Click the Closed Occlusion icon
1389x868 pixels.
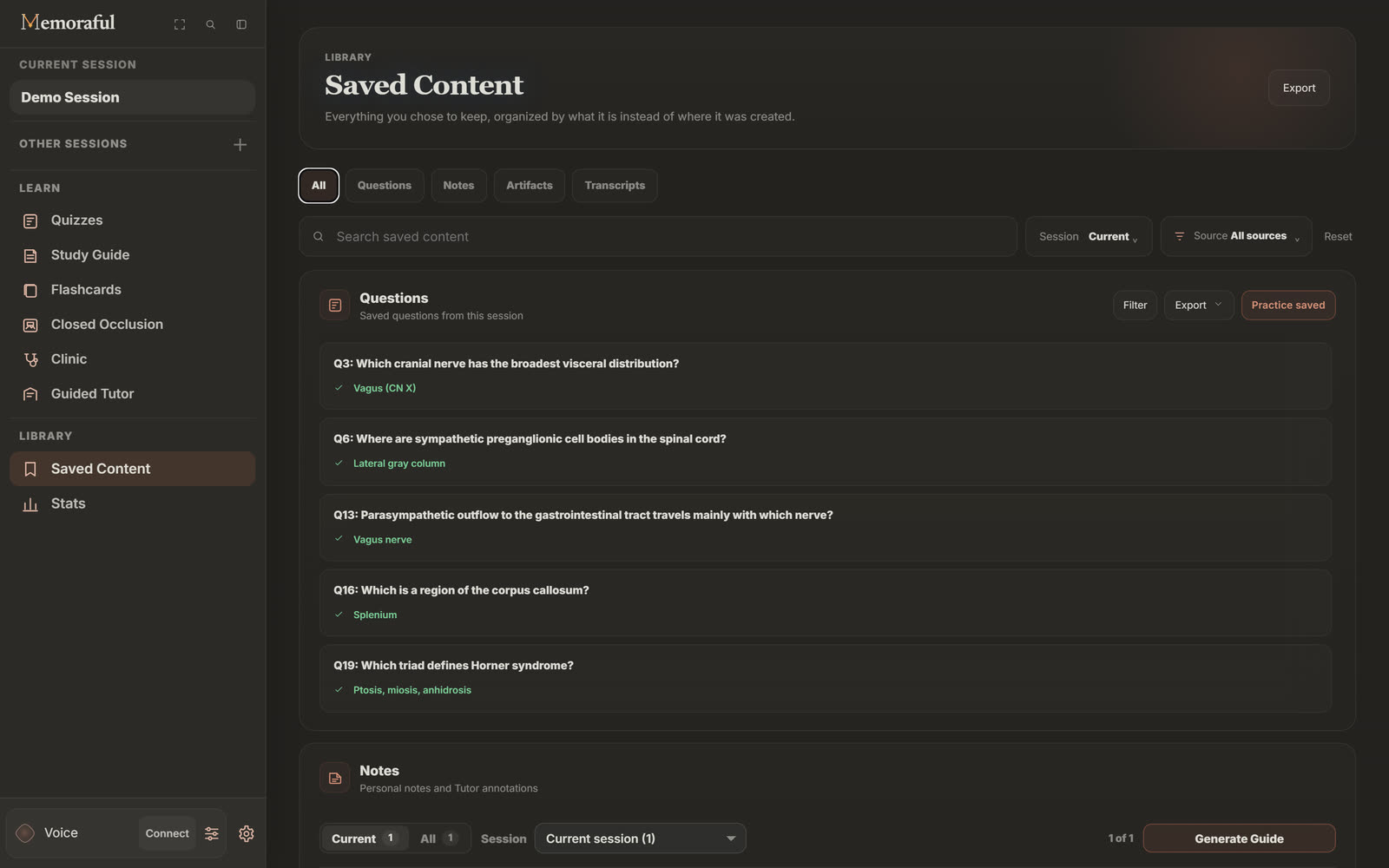click(x=30, y=325)
